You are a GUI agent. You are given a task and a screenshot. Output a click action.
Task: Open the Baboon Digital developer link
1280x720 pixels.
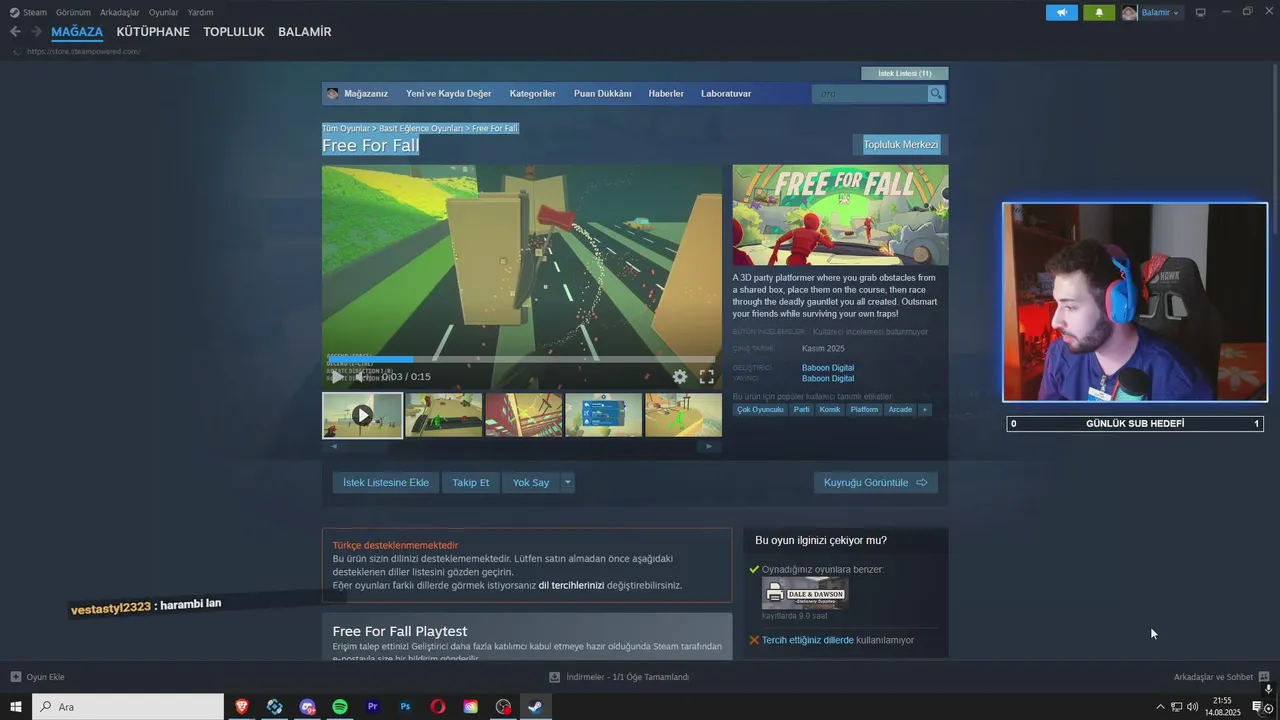click(x=828, y=368)
